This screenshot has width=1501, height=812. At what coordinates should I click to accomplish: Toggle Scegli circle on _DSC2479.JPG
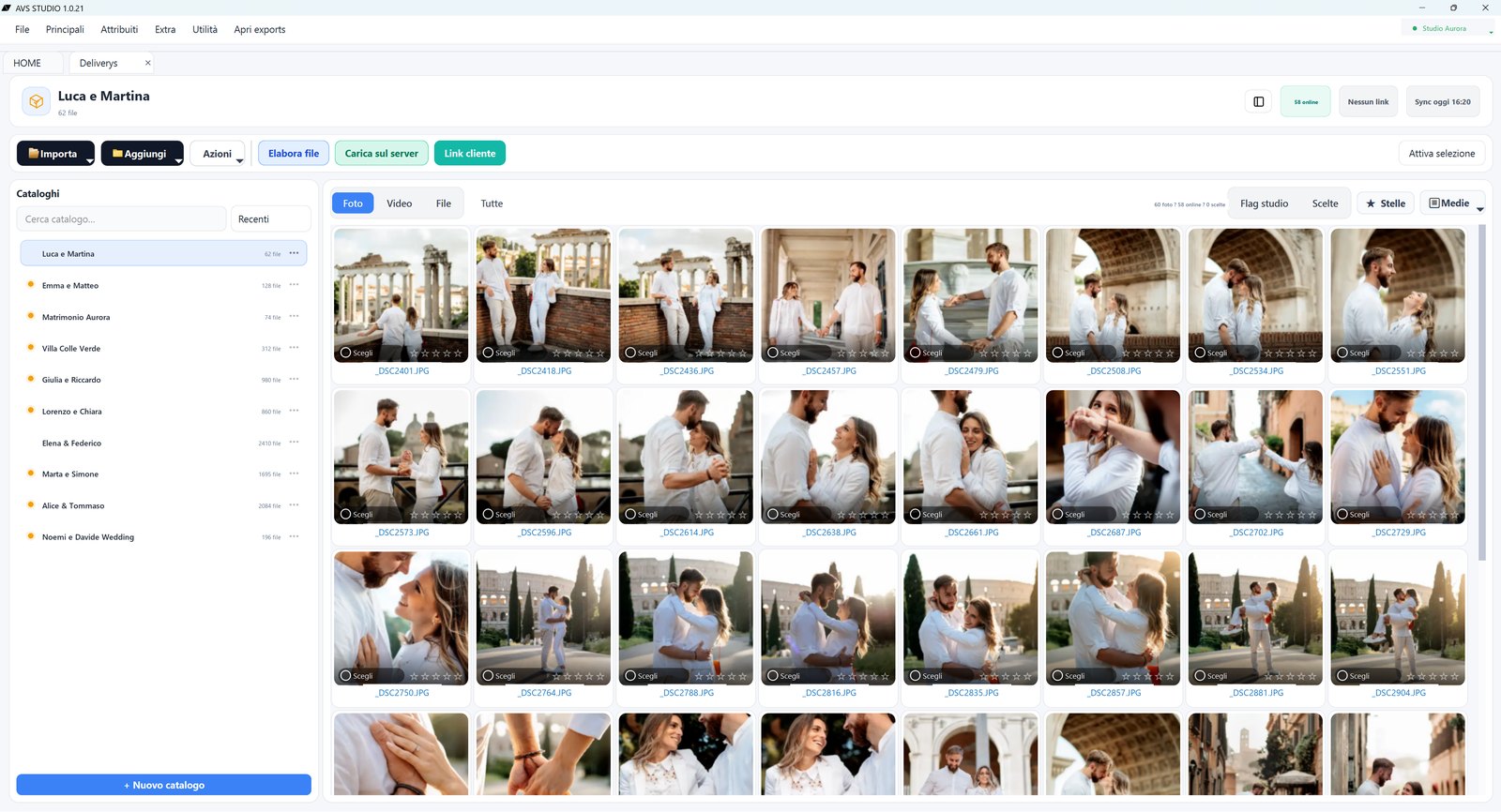(916, 353)
